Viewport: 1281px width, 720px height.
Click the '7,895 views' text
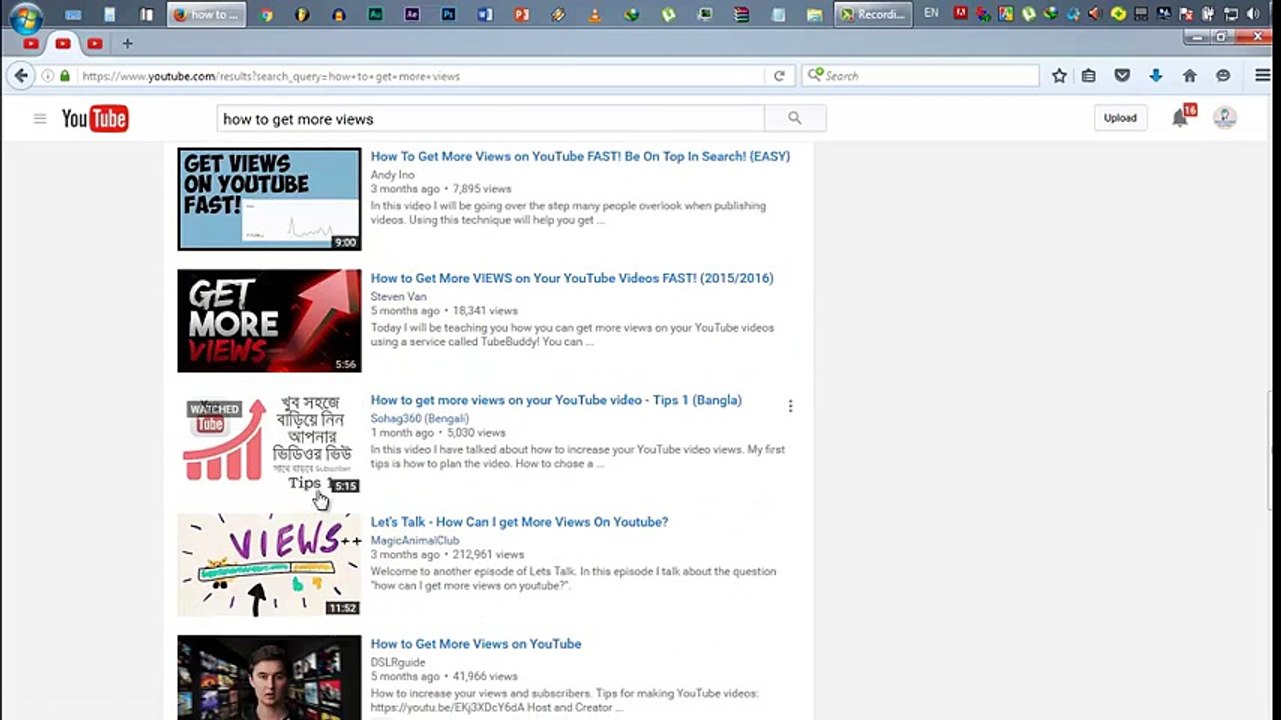pos(482,189)
